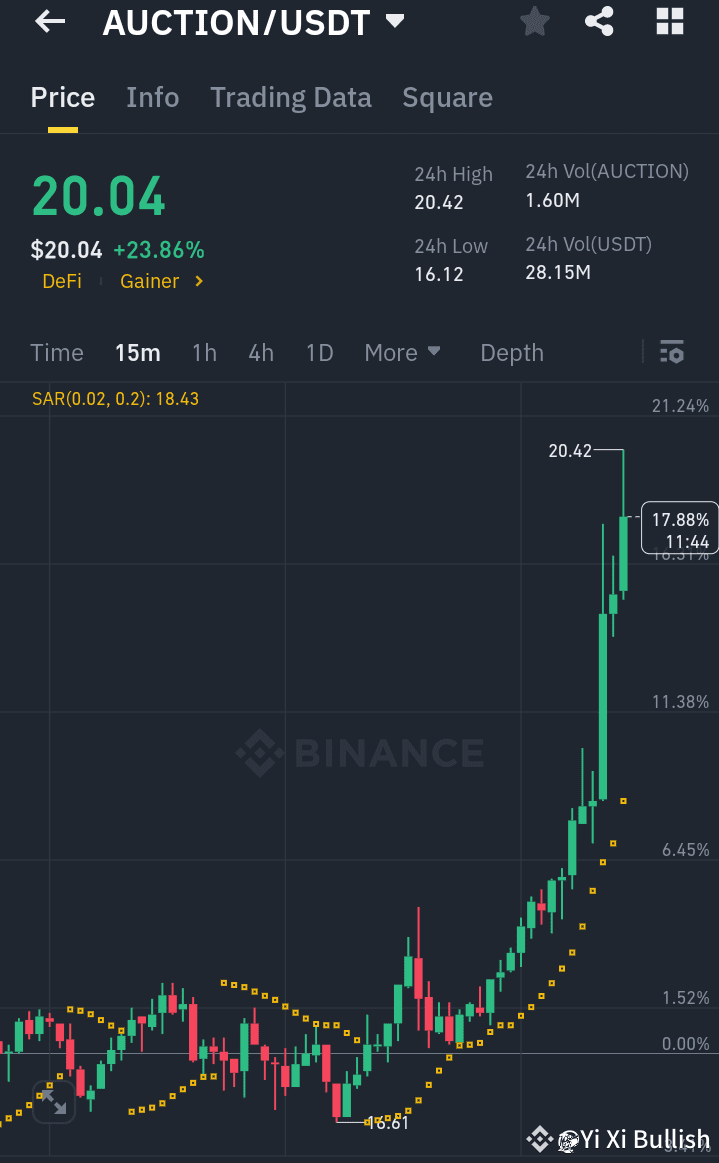Open the markets grid icon top right
Image resolution: width=719 pixels, height=1163 pixels.
pos(668,21)
